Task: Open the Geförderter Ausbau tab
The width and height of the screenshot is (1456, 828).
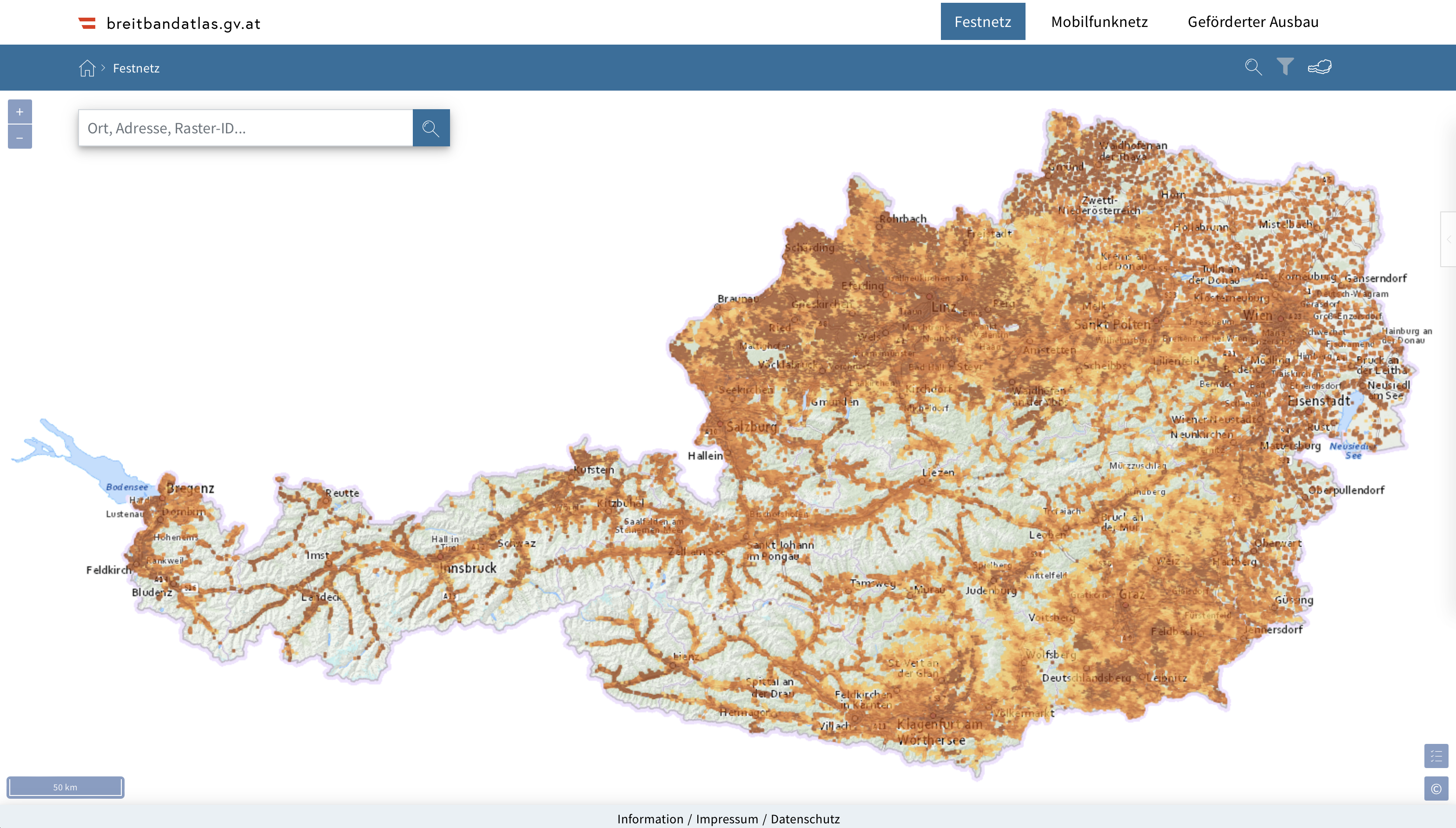Action: tap(1252, 22)
